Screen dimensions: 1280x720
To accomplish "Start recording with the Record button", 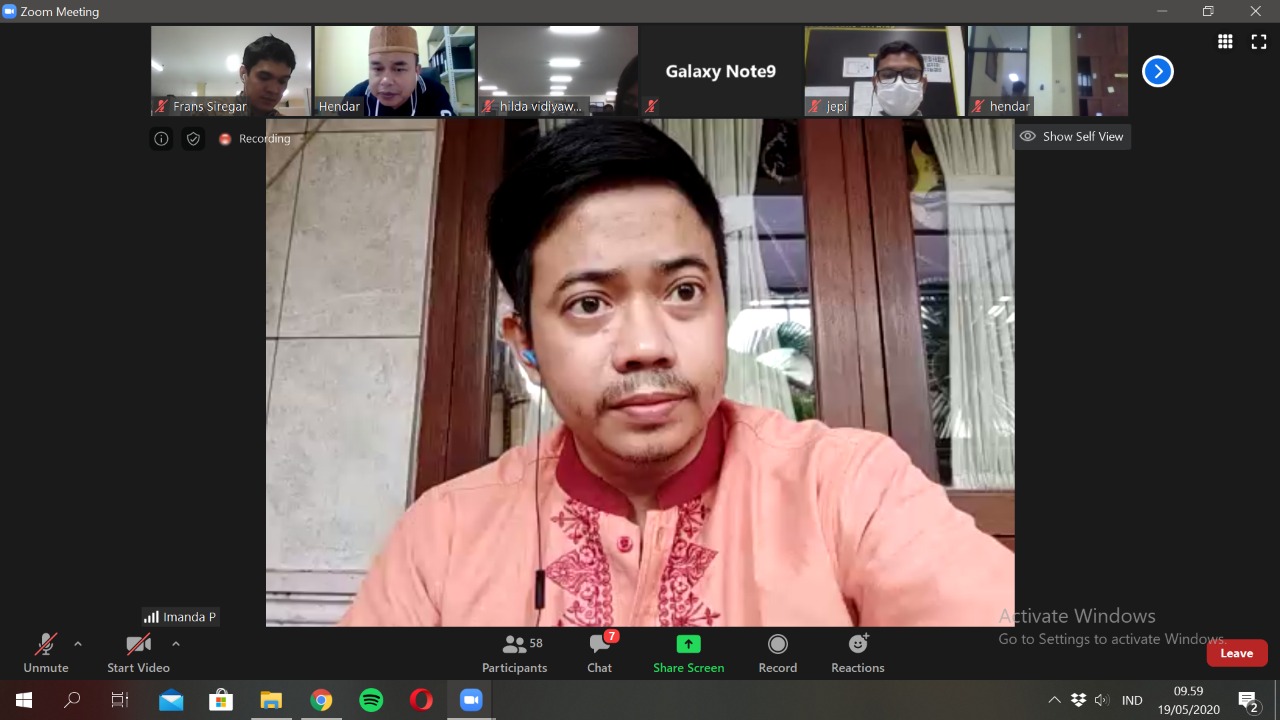I will point(777,653).
